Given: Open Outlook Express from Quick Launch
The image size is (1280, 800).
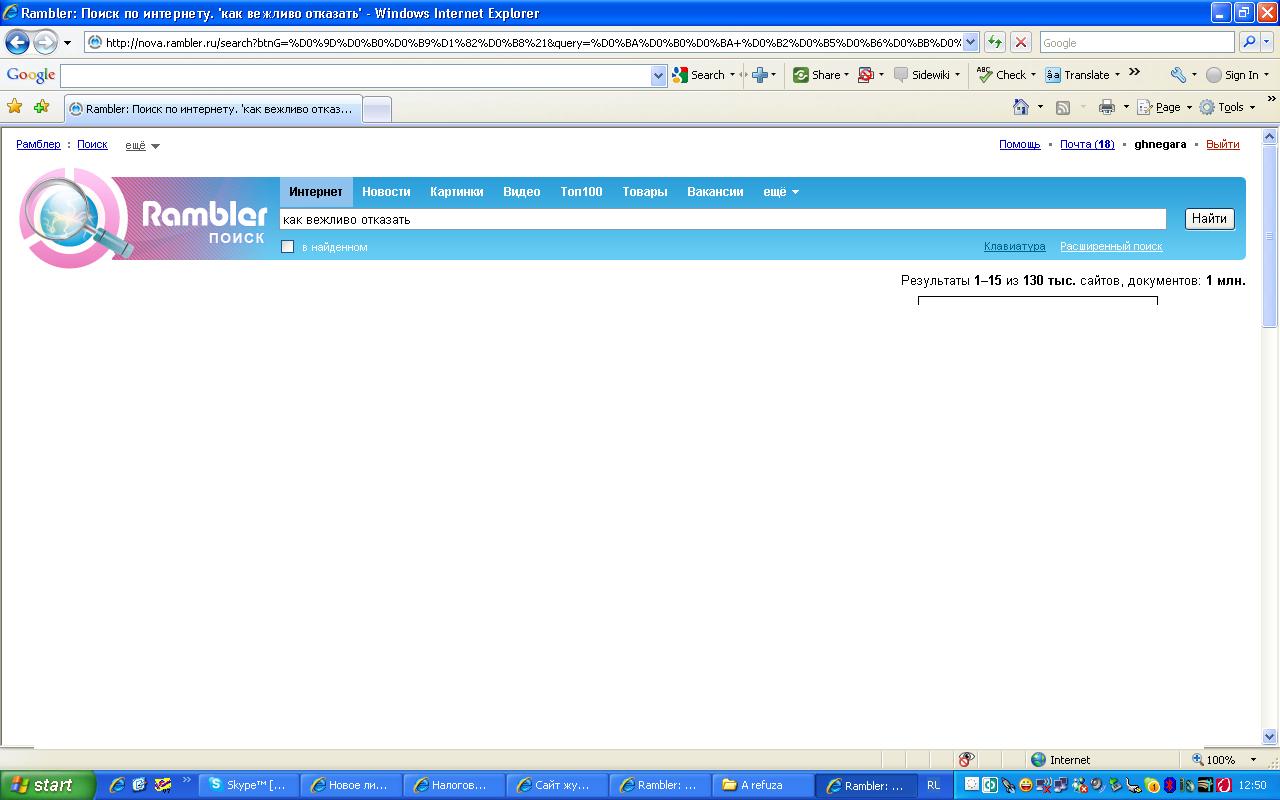Looking at the screenshot, I should [x=139, y=785].
